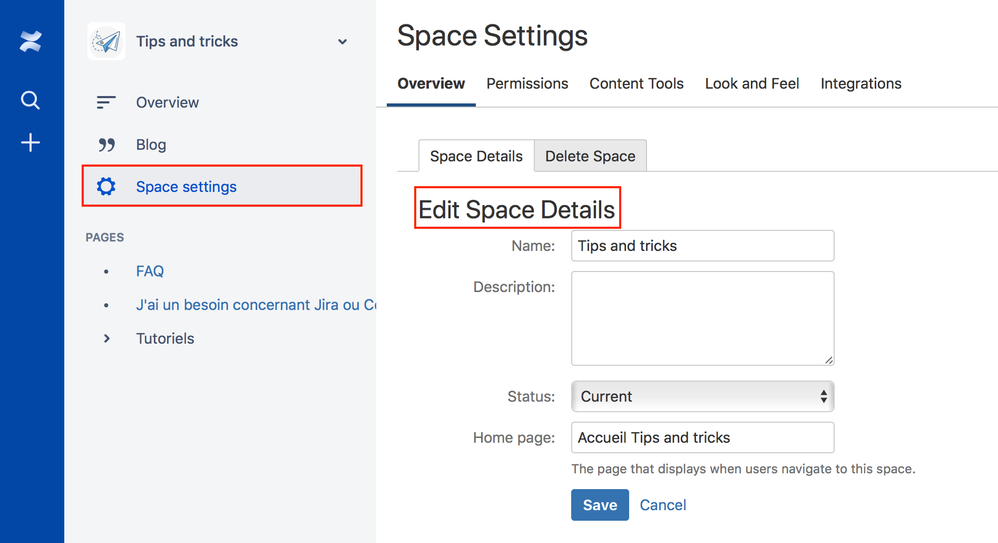The image size is (998, 543).
Task: Open search with the magnifier icon
Action: pos(30,100)
